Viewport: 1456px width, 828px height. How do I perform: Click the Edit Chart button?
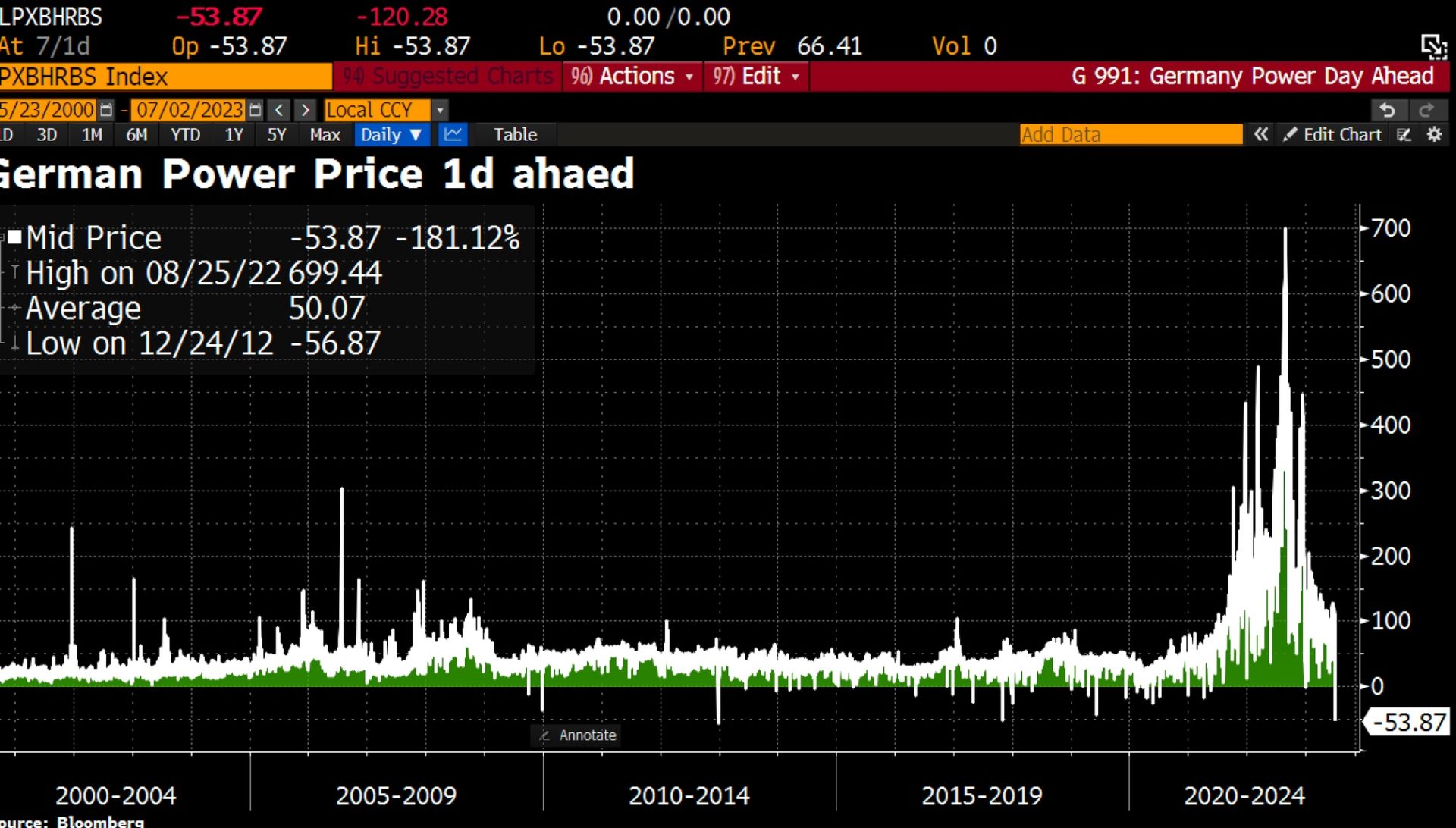point(1333,134)
